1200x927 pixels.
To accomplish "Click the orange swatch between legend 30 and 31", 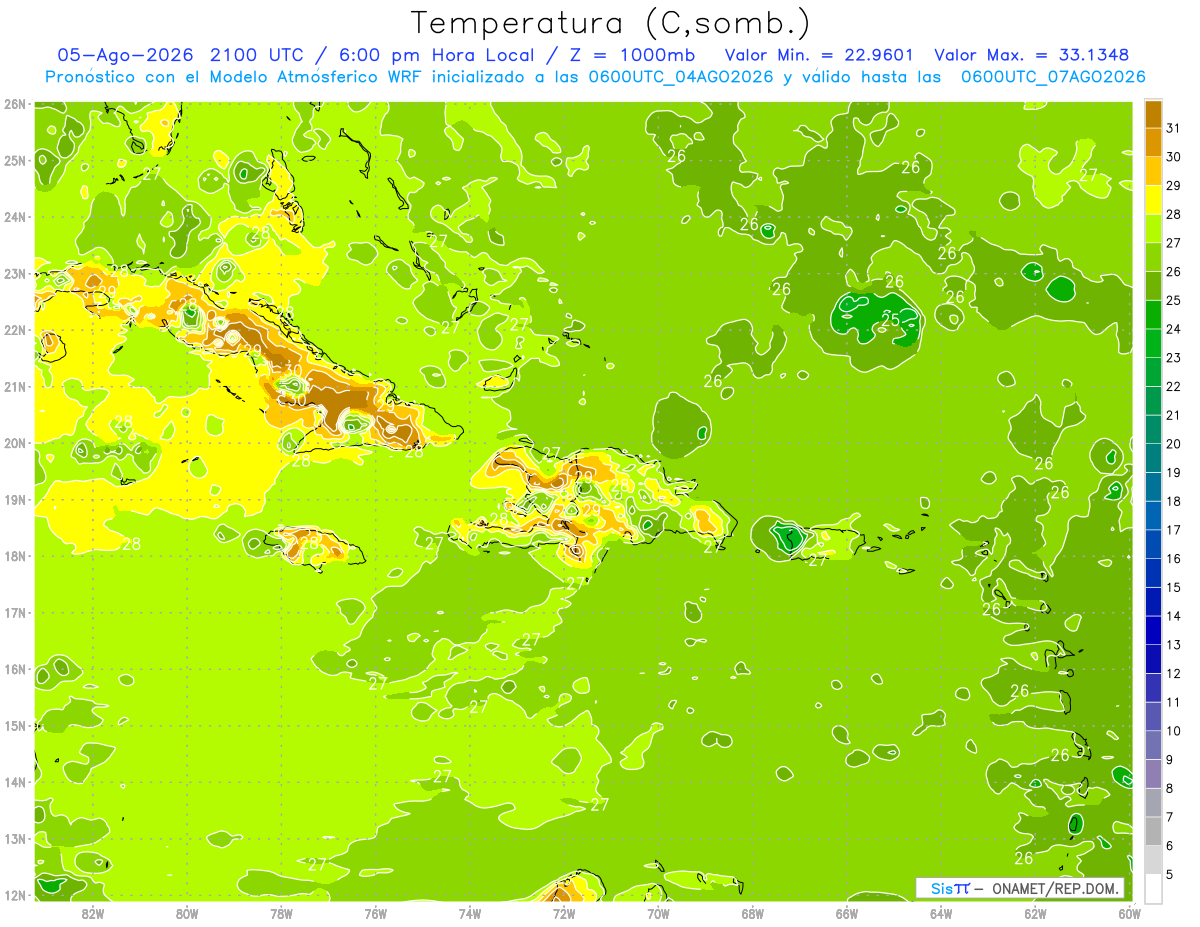I will 1154,142.
